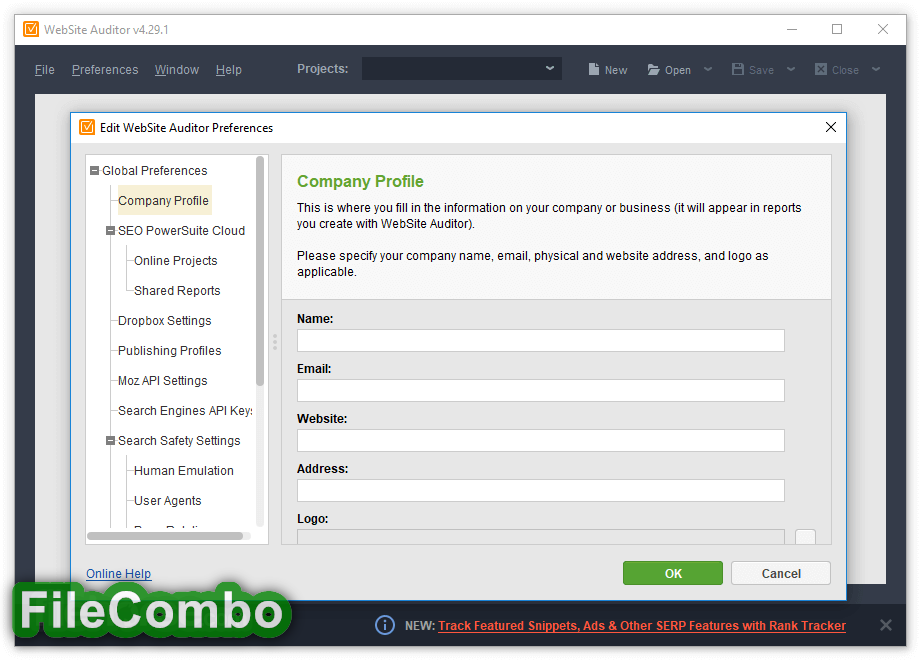Viewport: 922px width, 662px height.
Task: Close the WebSite Auditor main window
Action: coord(883,29)
